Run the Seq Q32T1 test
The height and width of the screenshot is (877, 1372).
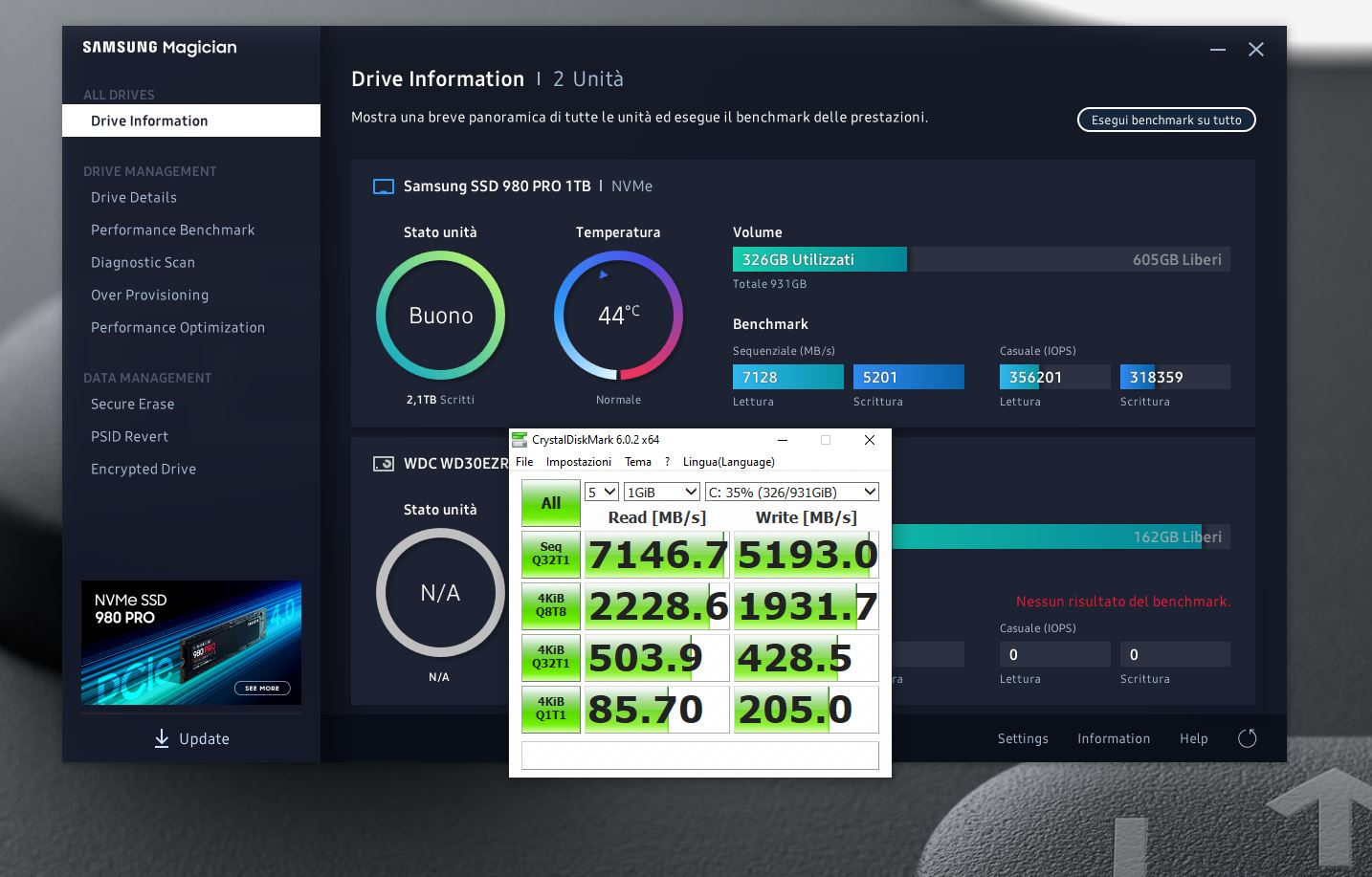tap(551, 554)
